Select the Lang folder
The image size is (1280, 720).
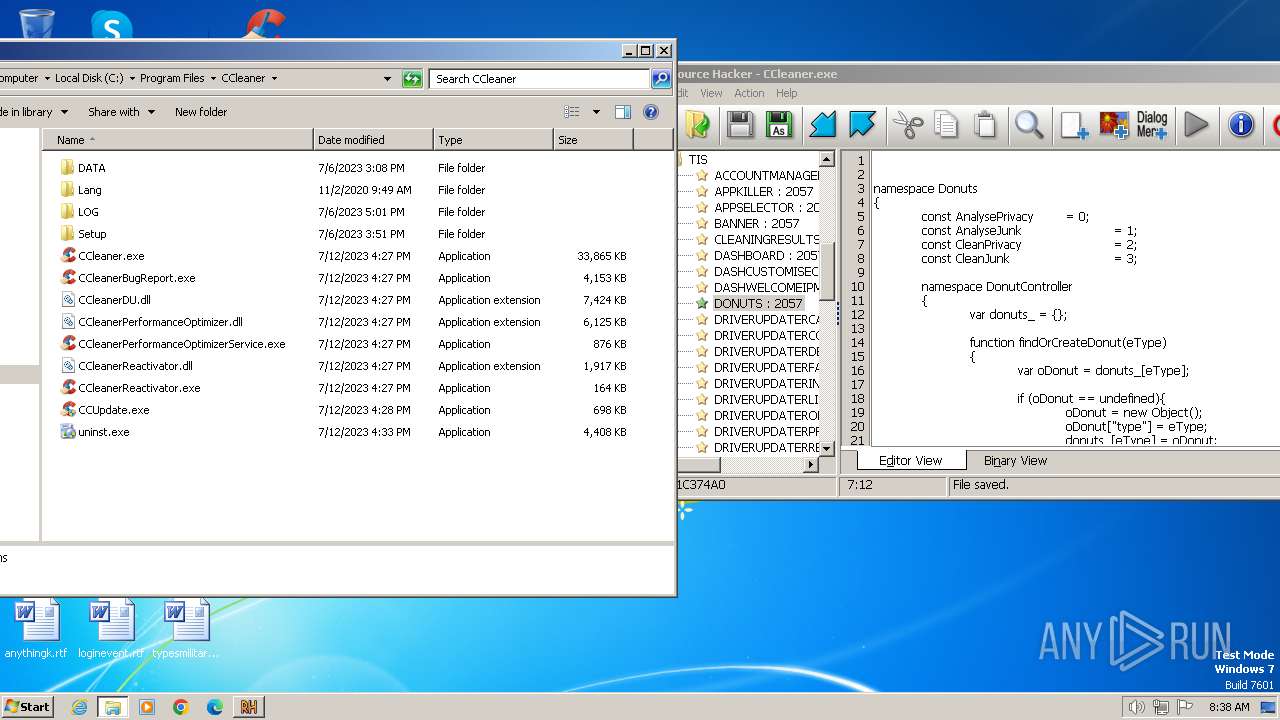pyautogui.click(x=89, y=190)
